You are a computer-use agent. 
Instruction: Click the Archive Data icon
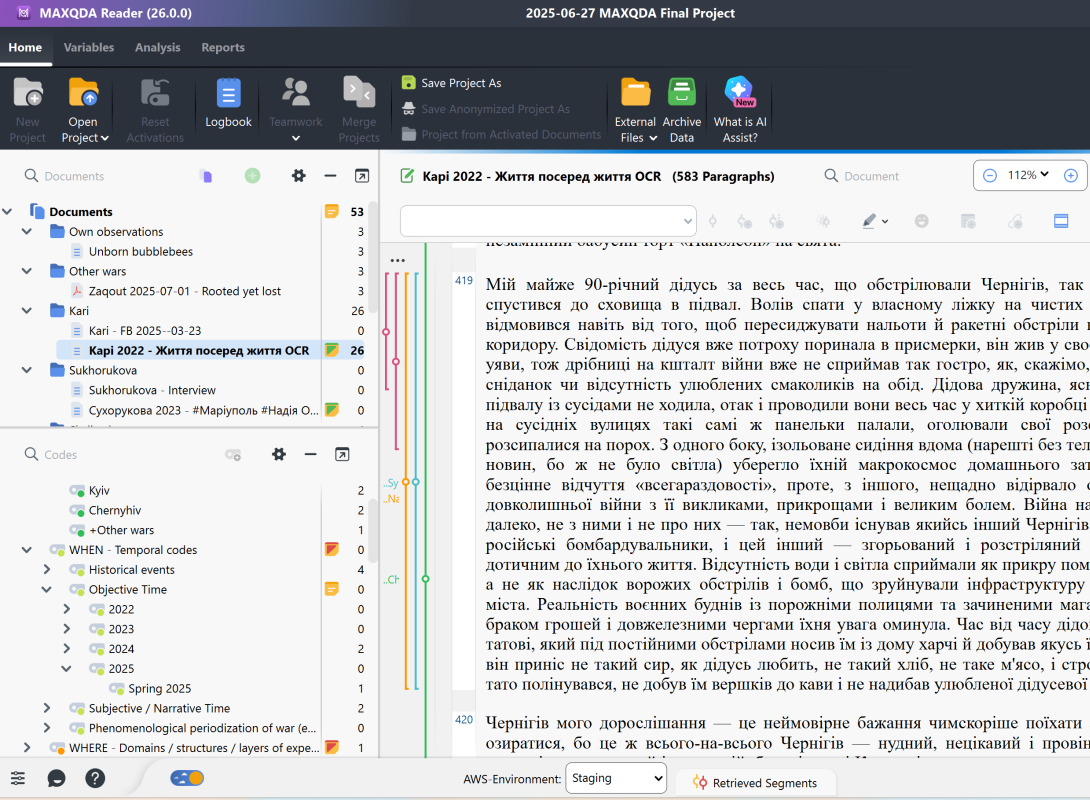681,92
